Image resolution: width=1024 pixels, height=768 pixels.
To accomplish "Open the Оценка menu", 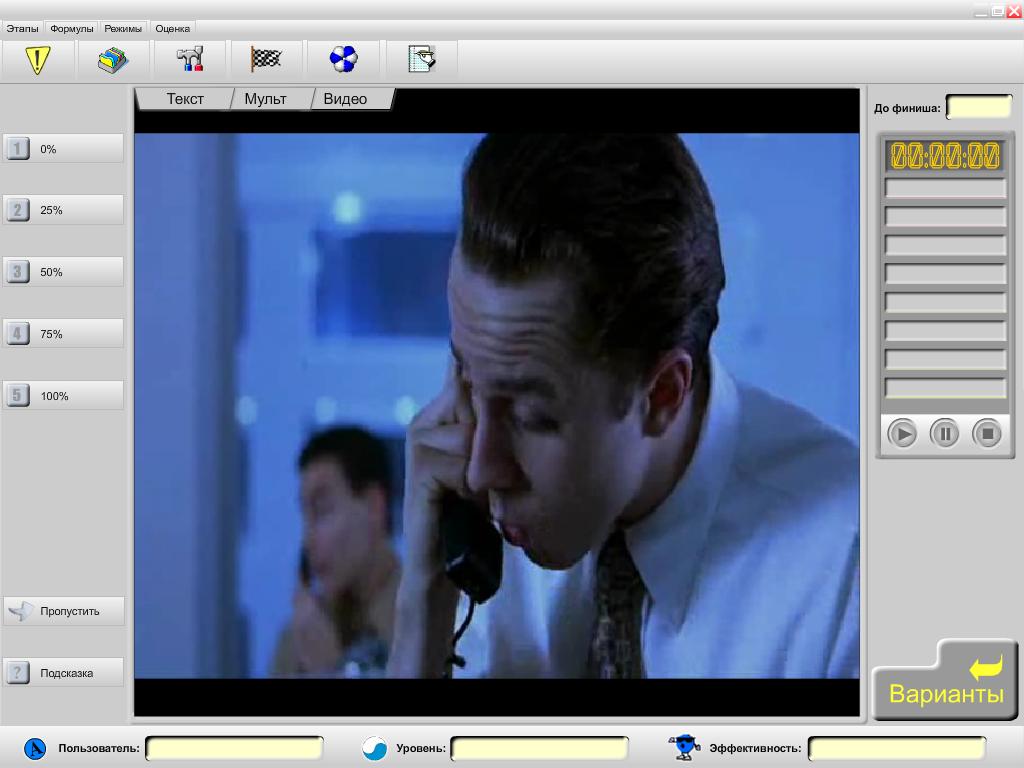I will (172, 29).
